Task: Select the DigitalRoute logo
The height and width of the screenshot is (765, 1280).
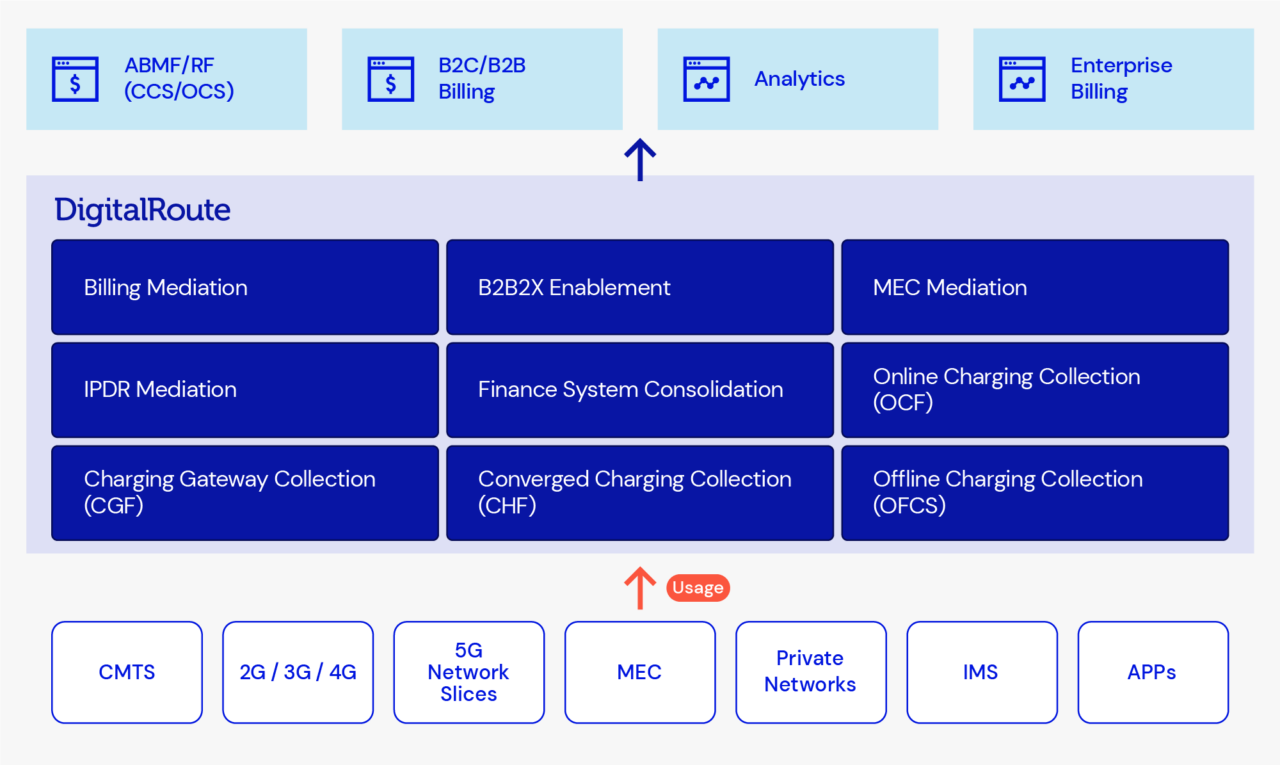Action: (141, 210)
